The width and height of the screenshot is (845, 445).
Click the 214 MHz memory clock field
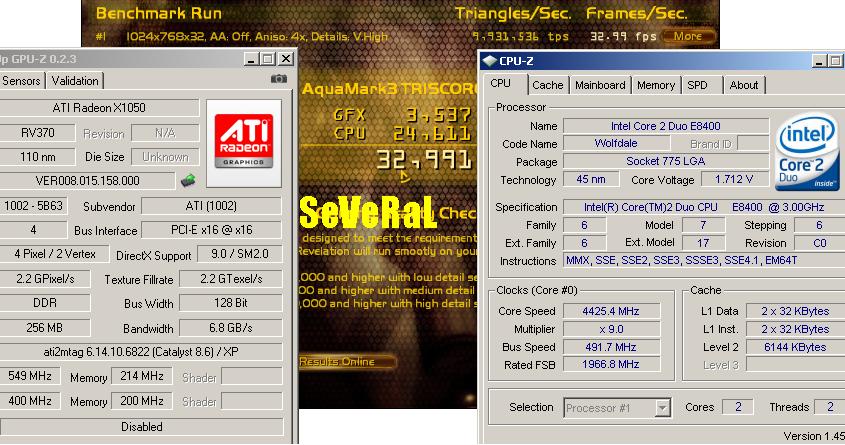pos(142,376)
